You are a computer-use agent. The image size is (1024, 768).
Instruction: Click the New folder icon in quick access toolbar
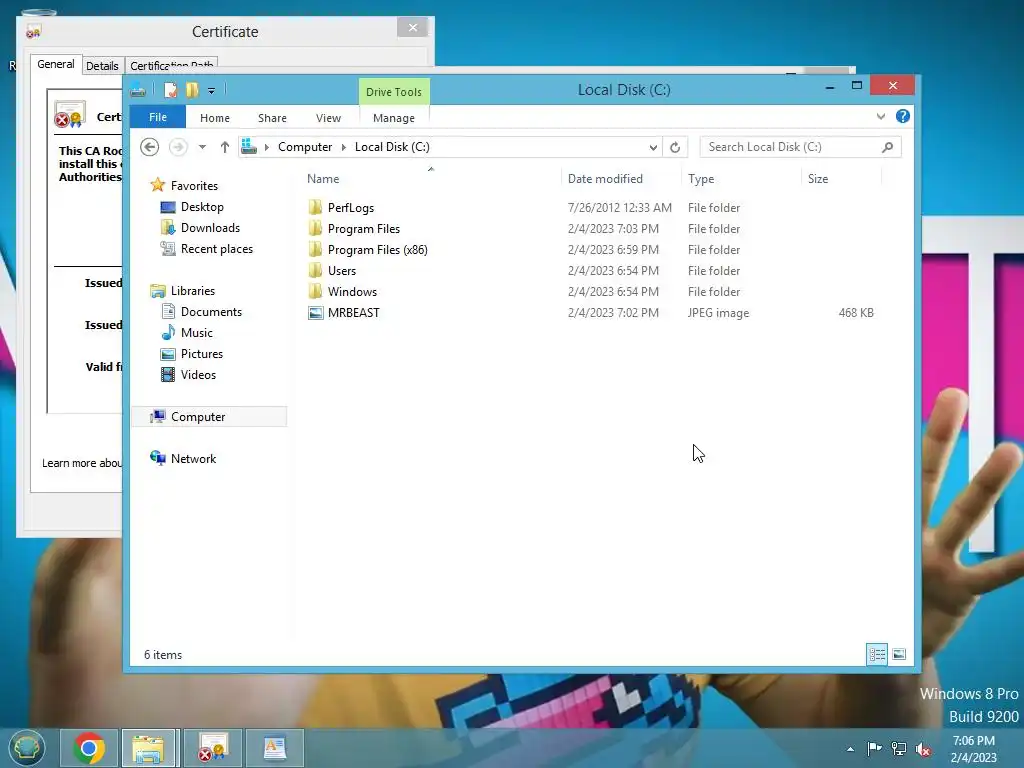pyautogui.click(x=192, y=90)
